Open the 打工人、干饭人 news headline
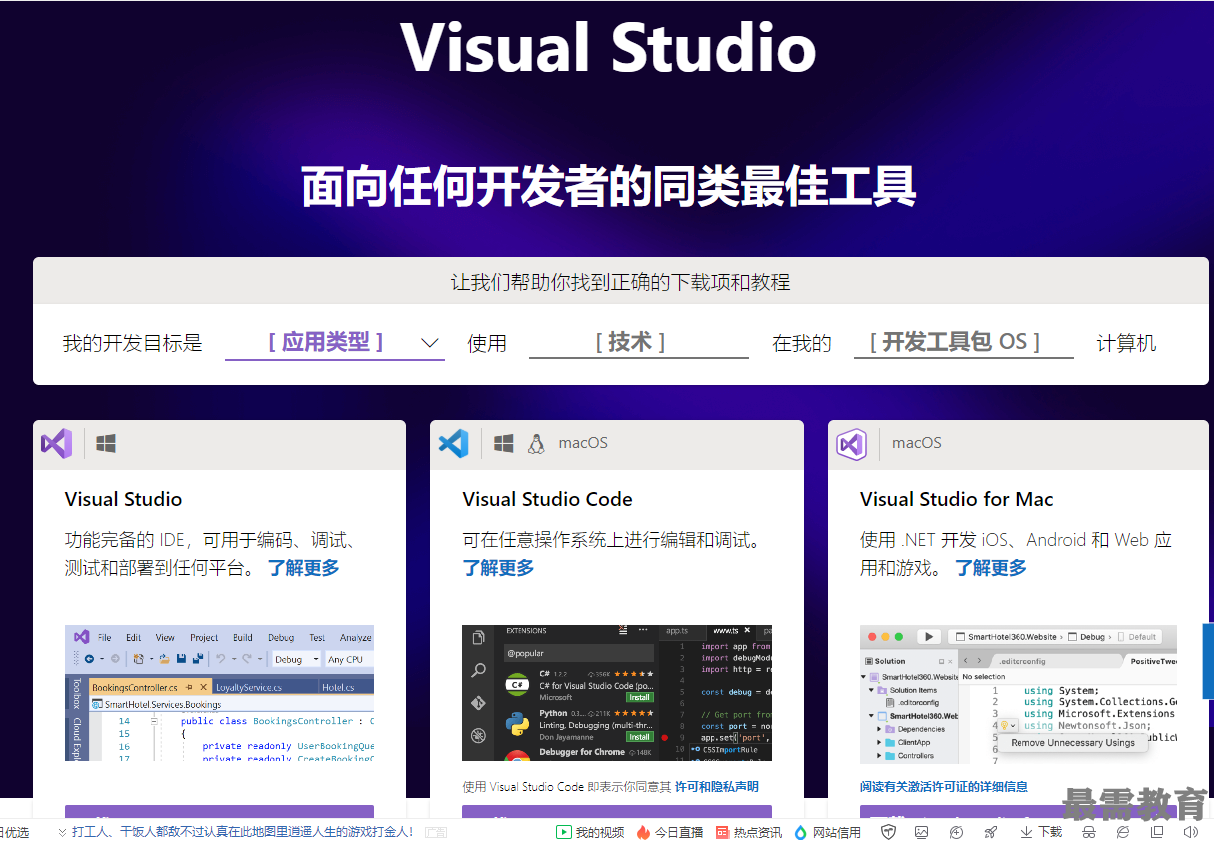Viewport: 1214px width, 844px height. (241, 832)
